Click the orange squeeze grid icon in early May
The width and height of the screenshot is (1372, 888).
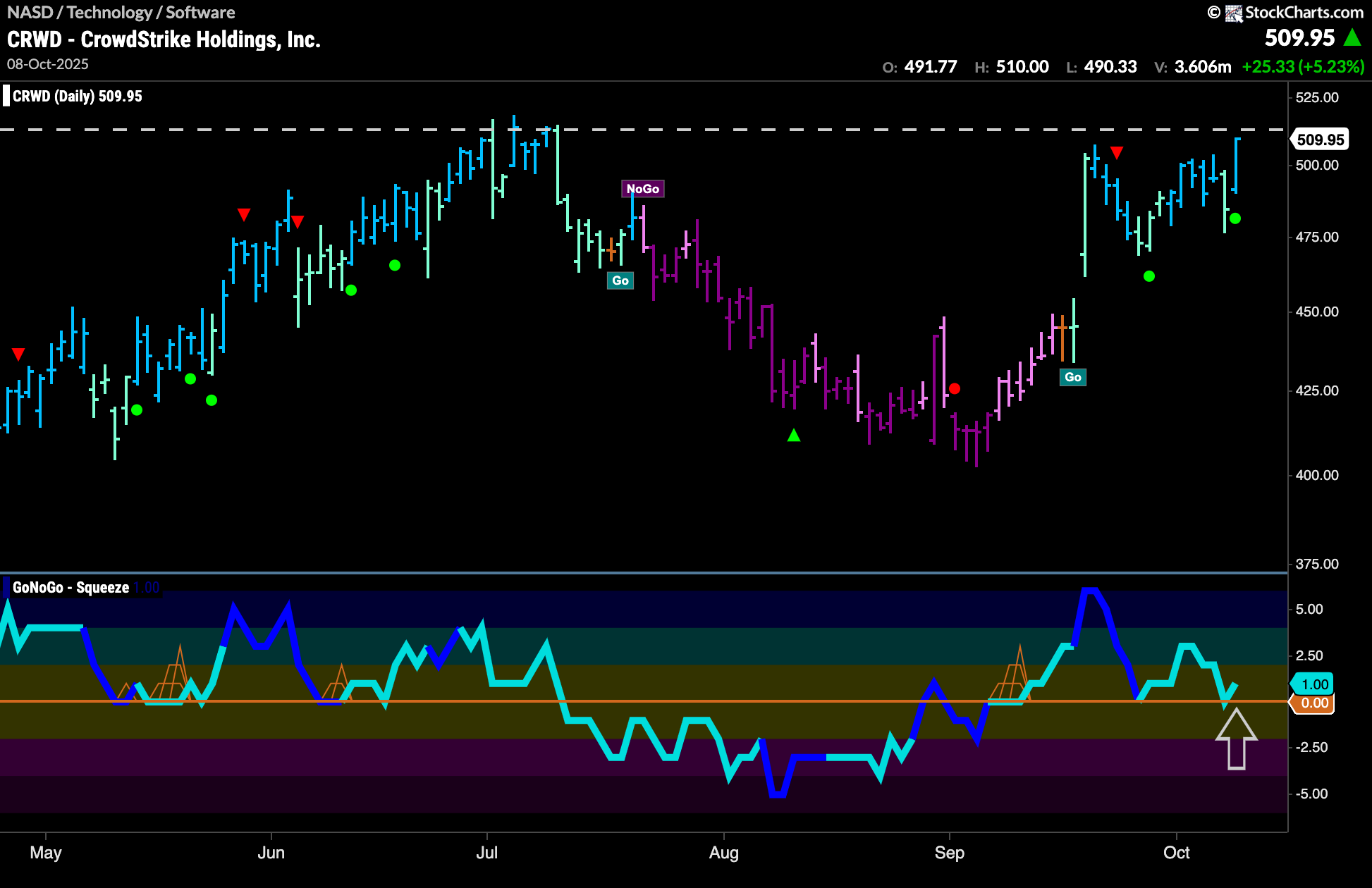173,677
